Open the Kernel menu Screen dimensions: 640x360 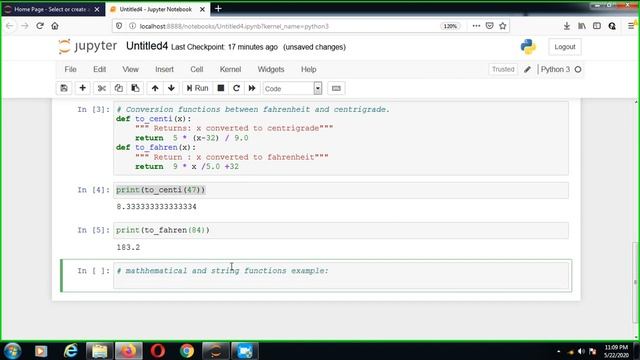tap(230, 69)
